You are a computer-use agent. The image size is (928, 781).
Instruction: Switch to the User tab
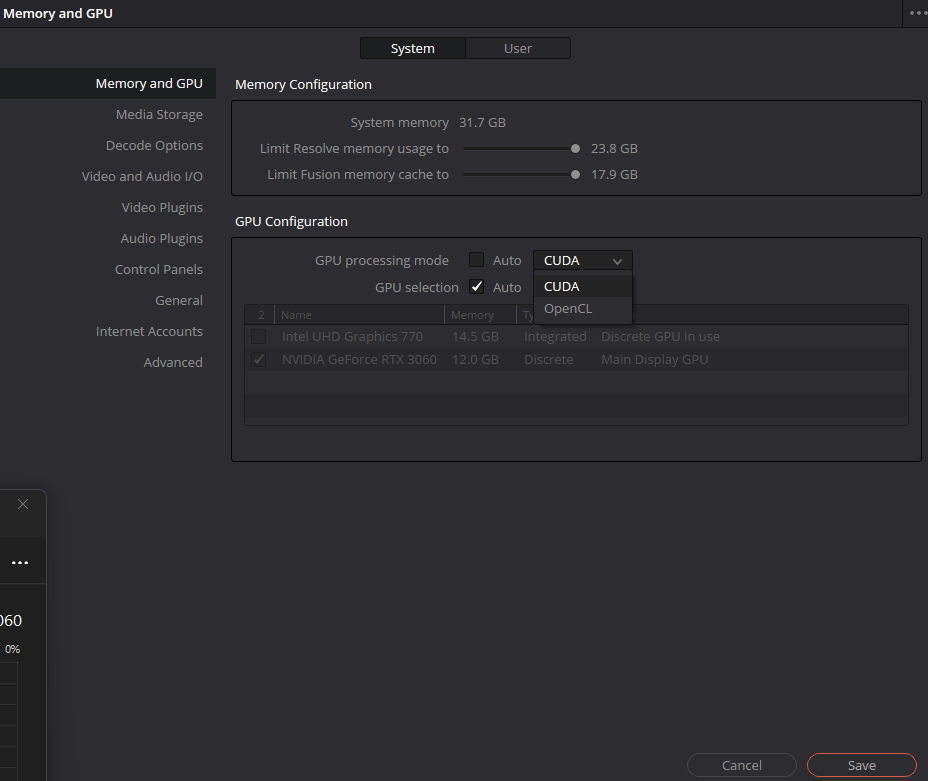point(518,49)
